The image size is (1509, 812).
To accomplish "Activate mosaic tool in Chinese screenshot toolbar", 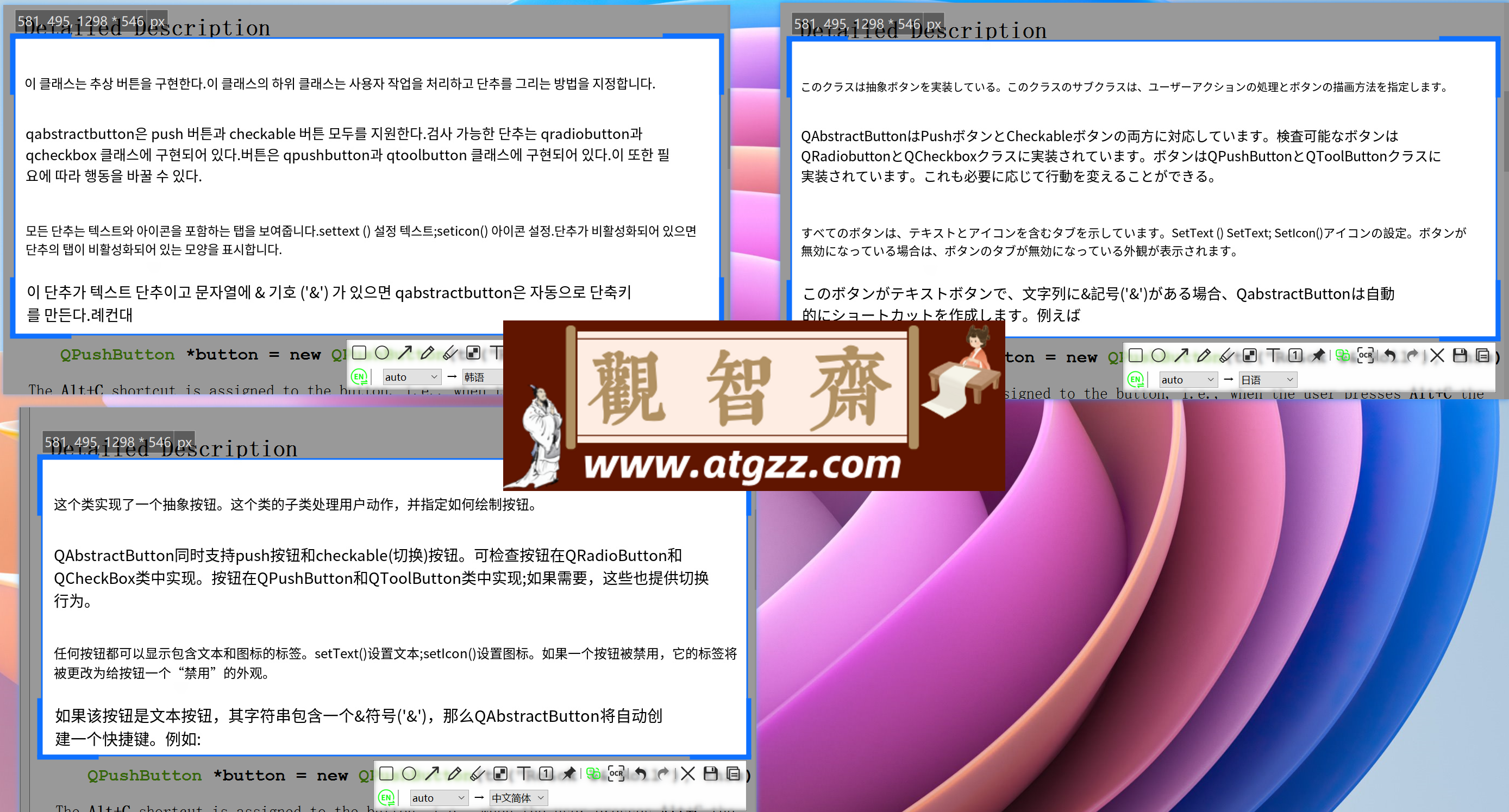I will point(500,773).
